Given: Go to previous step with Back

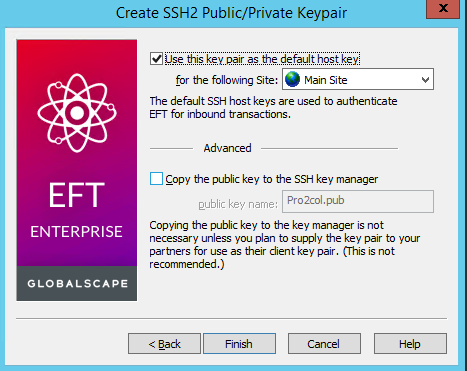Looking at the screenshot, I should (164, 343).
